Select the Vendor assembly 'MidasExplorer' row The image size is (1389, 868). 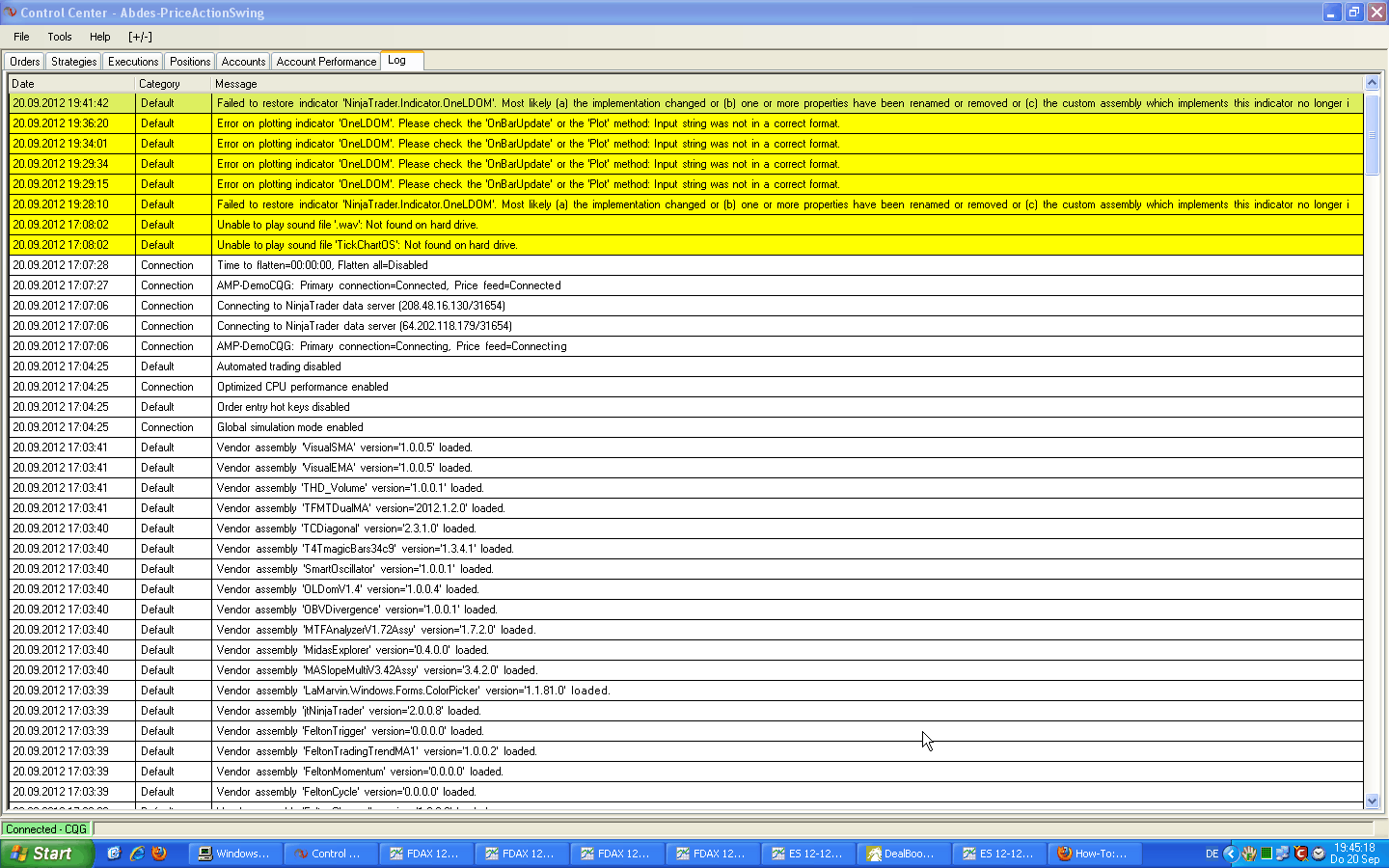(x=686, y=650)
